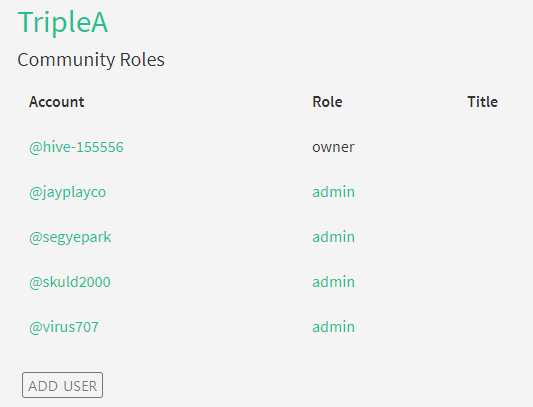Go to the @skuld2000 account page
The image size is (533, 407).
(x=70, y=282)
